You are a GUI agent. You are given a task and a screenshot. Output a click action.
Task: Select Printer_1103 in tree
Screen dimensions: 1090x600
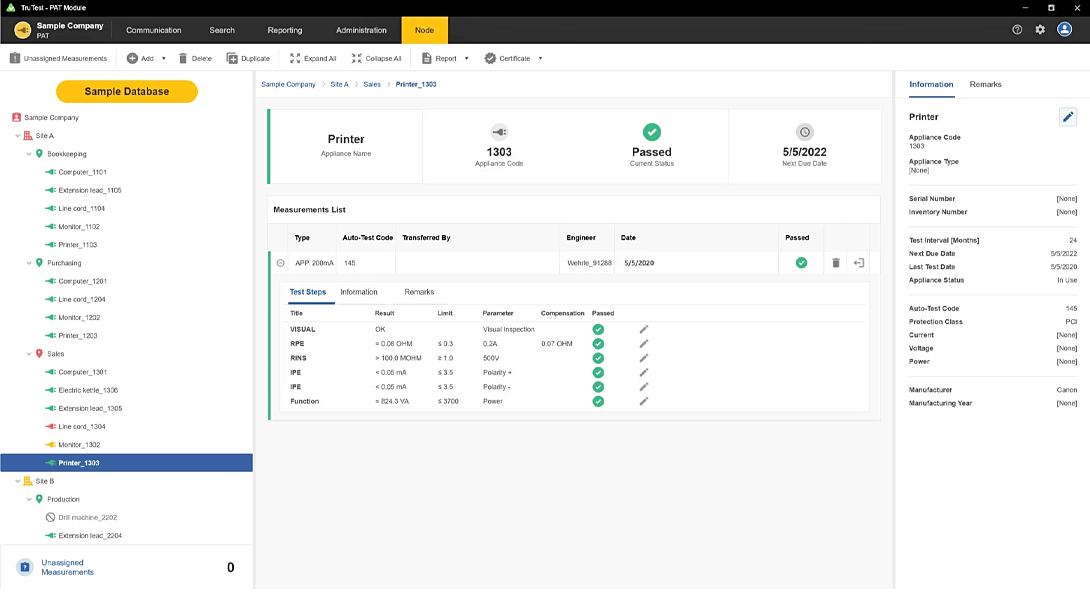77,245
